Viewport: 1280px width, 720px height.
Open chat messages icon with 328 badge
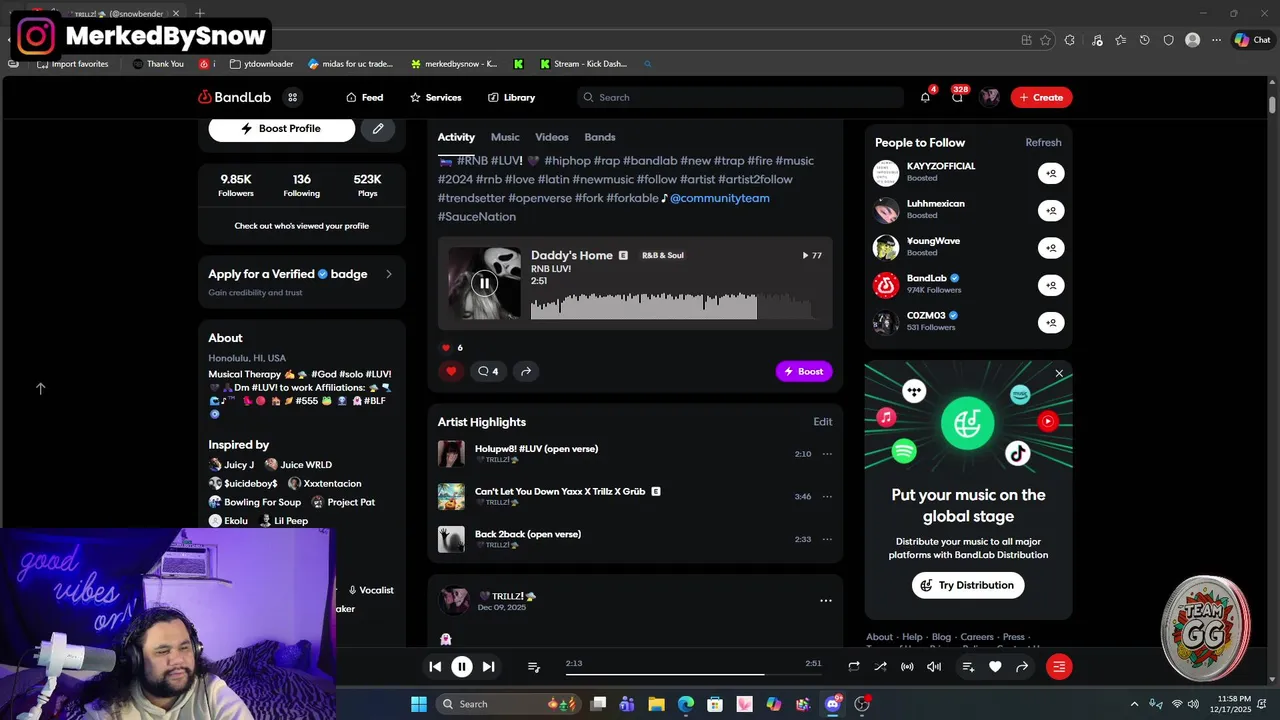[957, 97]
